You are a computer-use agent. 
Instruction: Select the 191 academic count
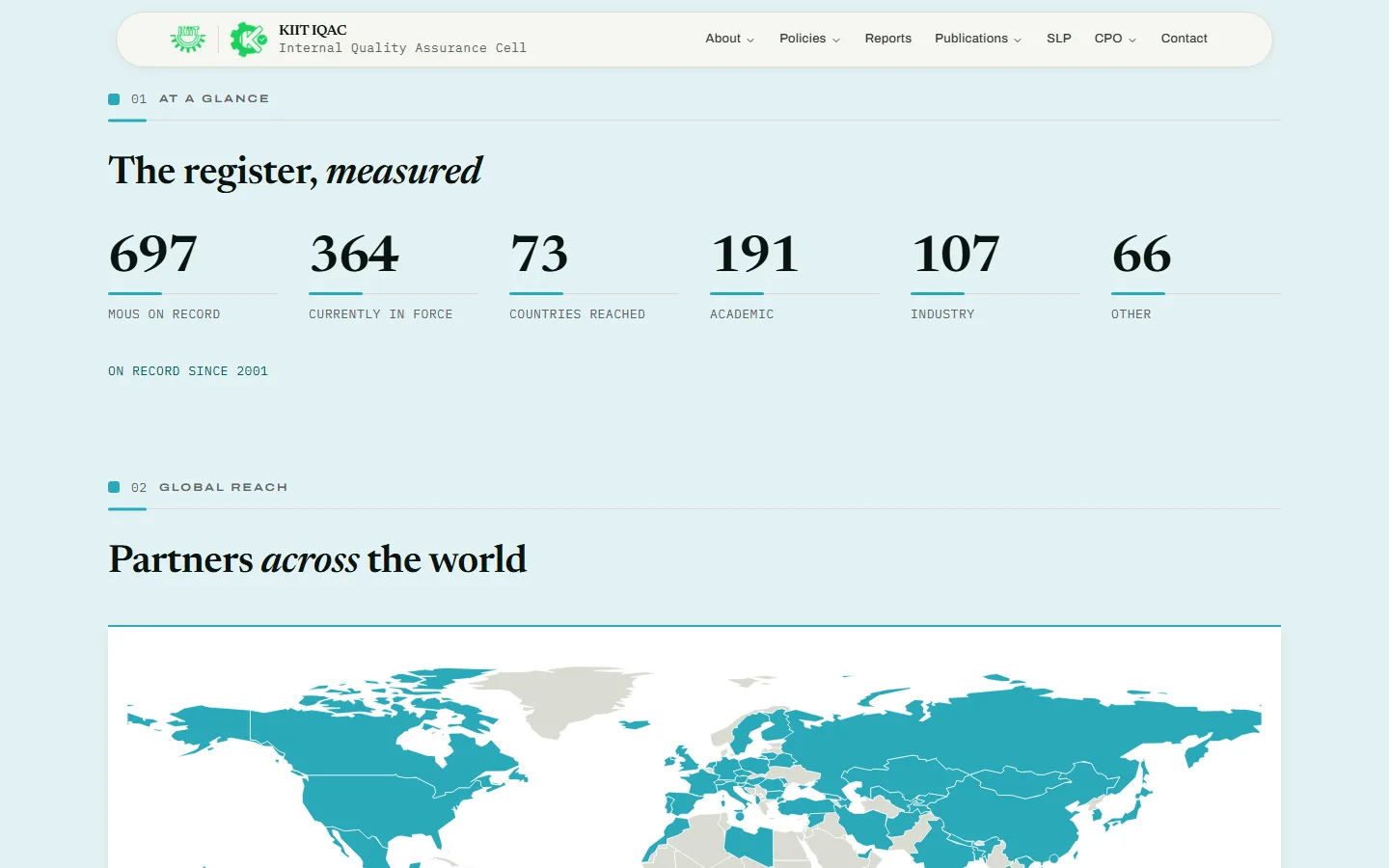pyautogui.click(x=754, y=254)
